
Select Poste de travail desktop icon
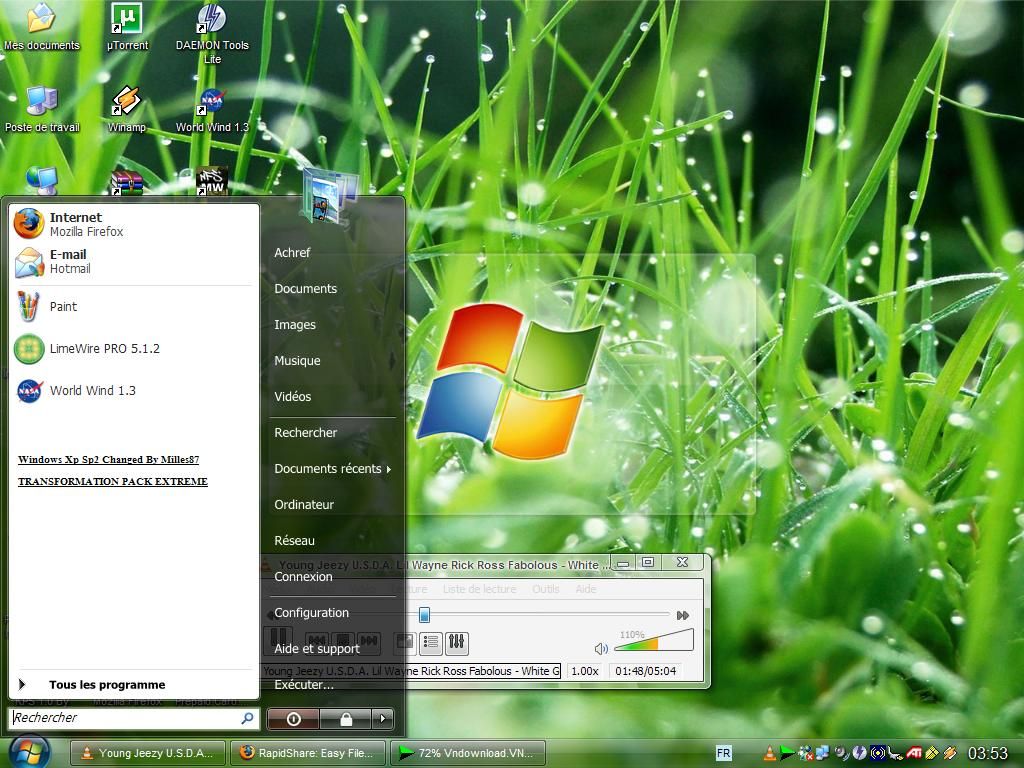point(42,110)
